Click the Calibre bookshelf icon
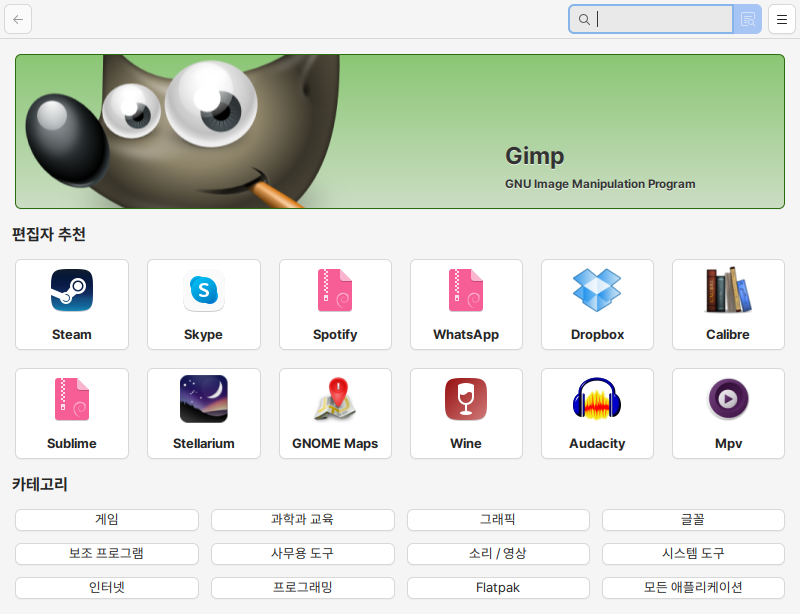The height and width of the screenshot is (614, 800). [x=728, y=291]
